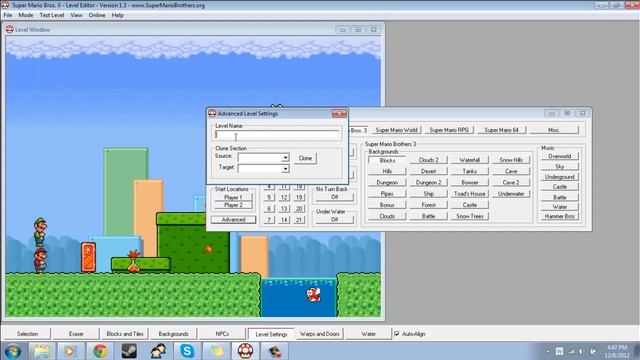Select the Snow Trees background

470,216
